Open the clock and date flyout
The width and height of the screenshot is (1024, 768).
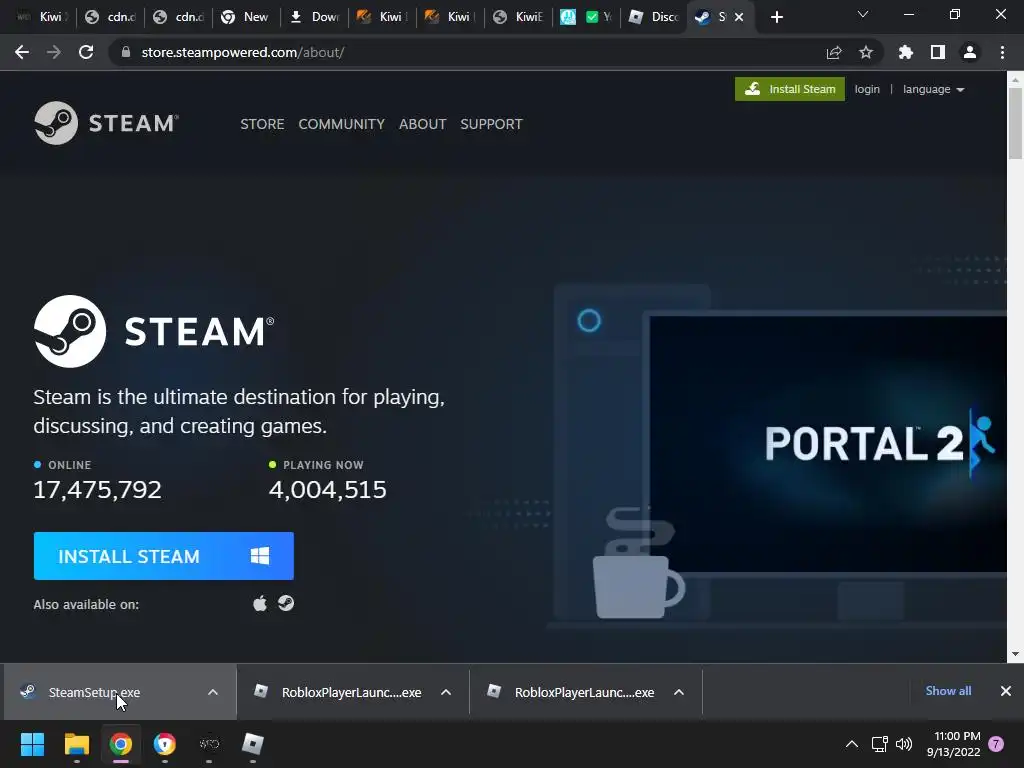coord(954,744)
